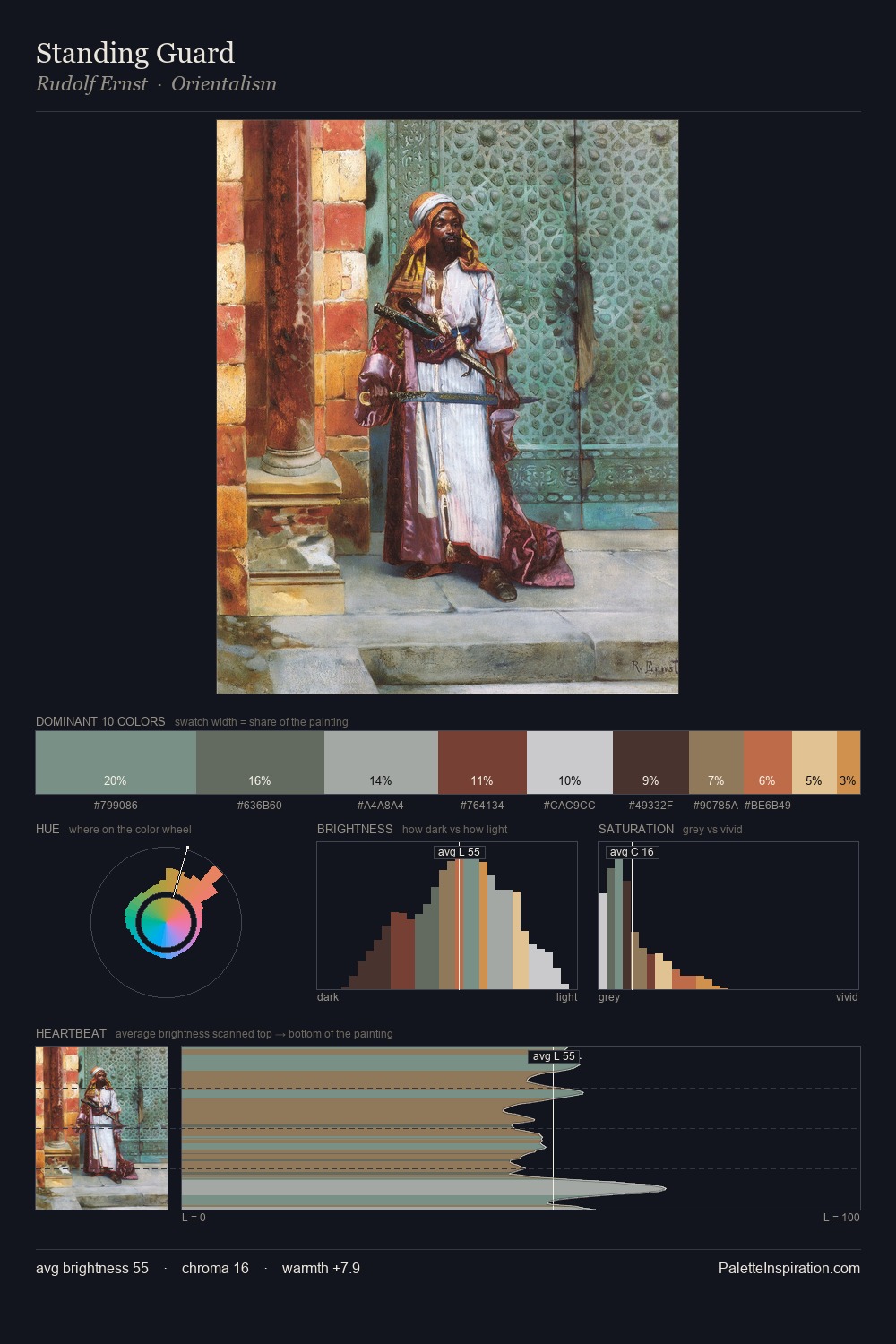Open the PaletteInspiration.com link

coord(789,1268)
